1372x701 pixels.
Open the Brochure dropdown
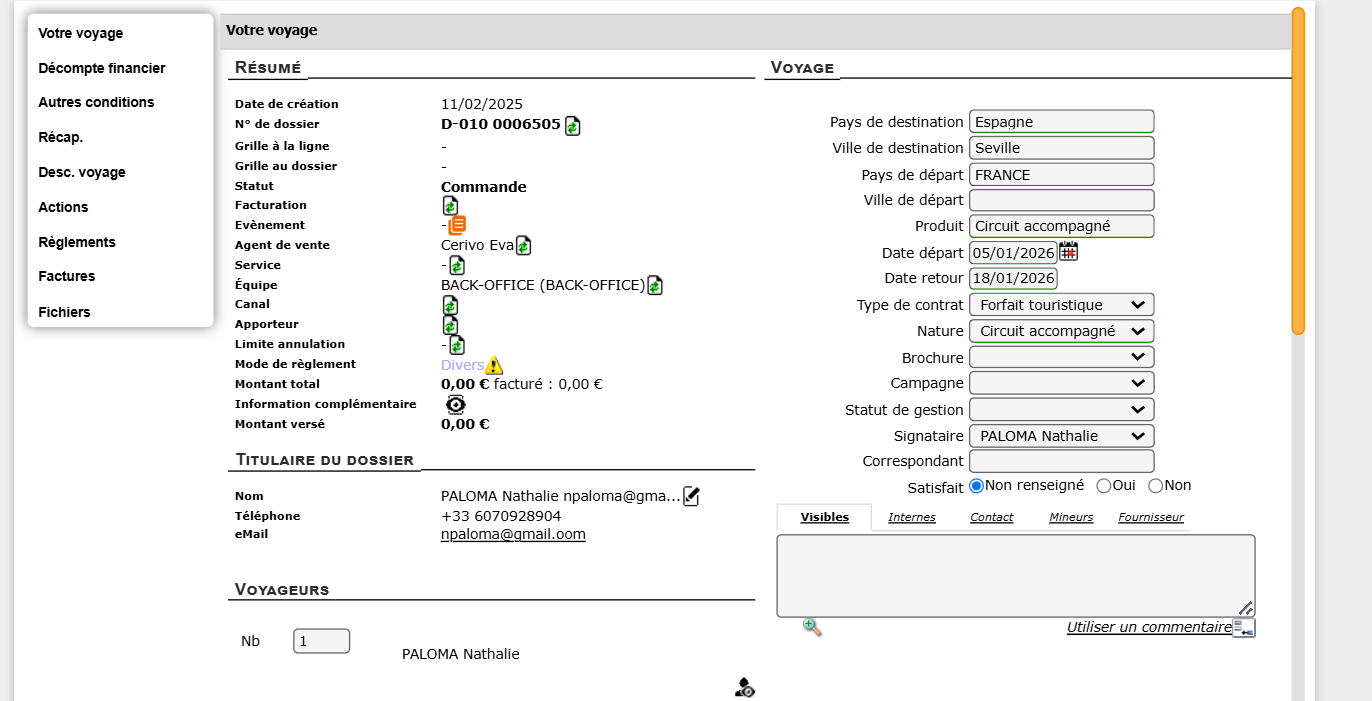coord(1062,357)
